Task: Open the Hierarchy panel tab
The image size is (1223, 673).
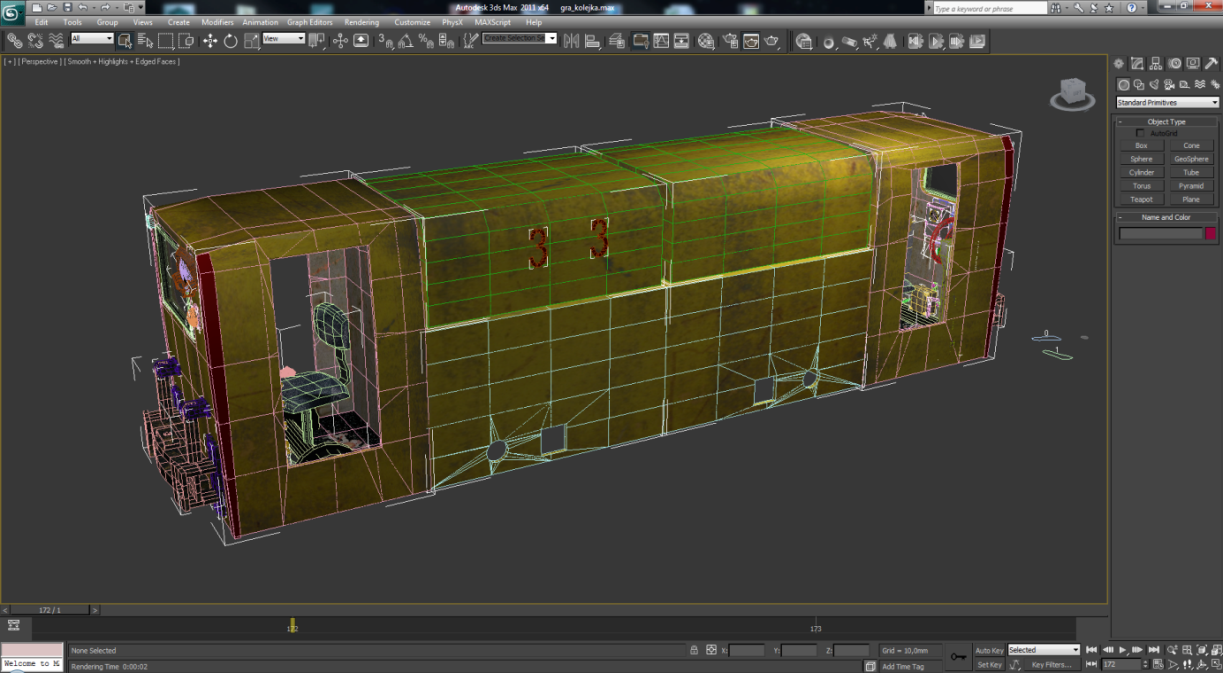Action: 1156,64
